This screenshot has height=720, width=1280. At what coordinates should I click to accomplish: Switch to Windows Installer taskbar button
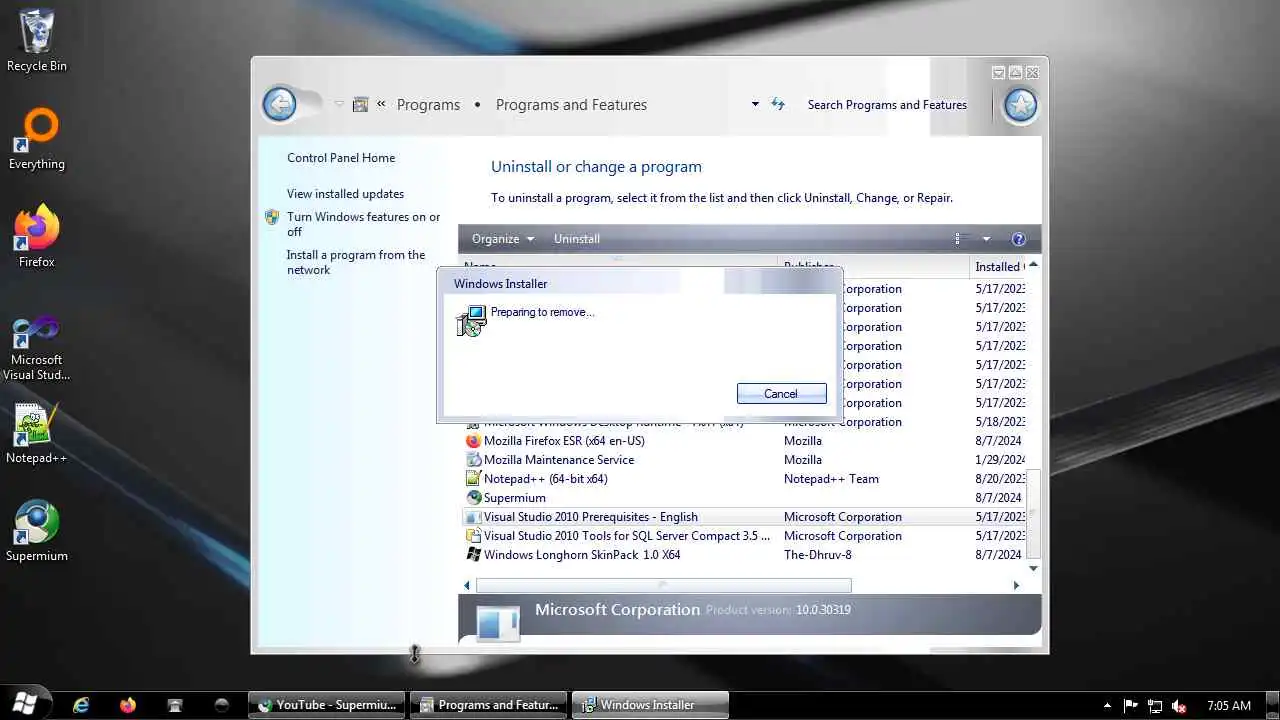[650, 705]
